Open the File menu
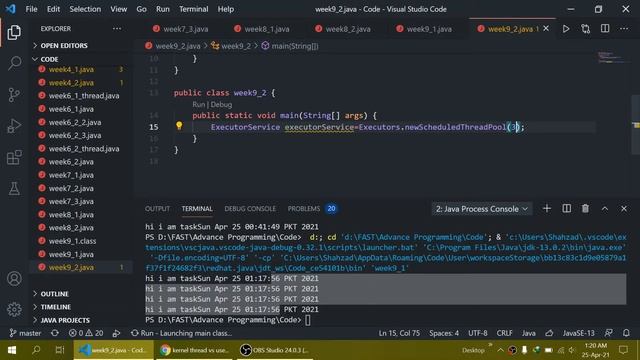The width and height of the screenshot is (640, 360). (31, 9)
